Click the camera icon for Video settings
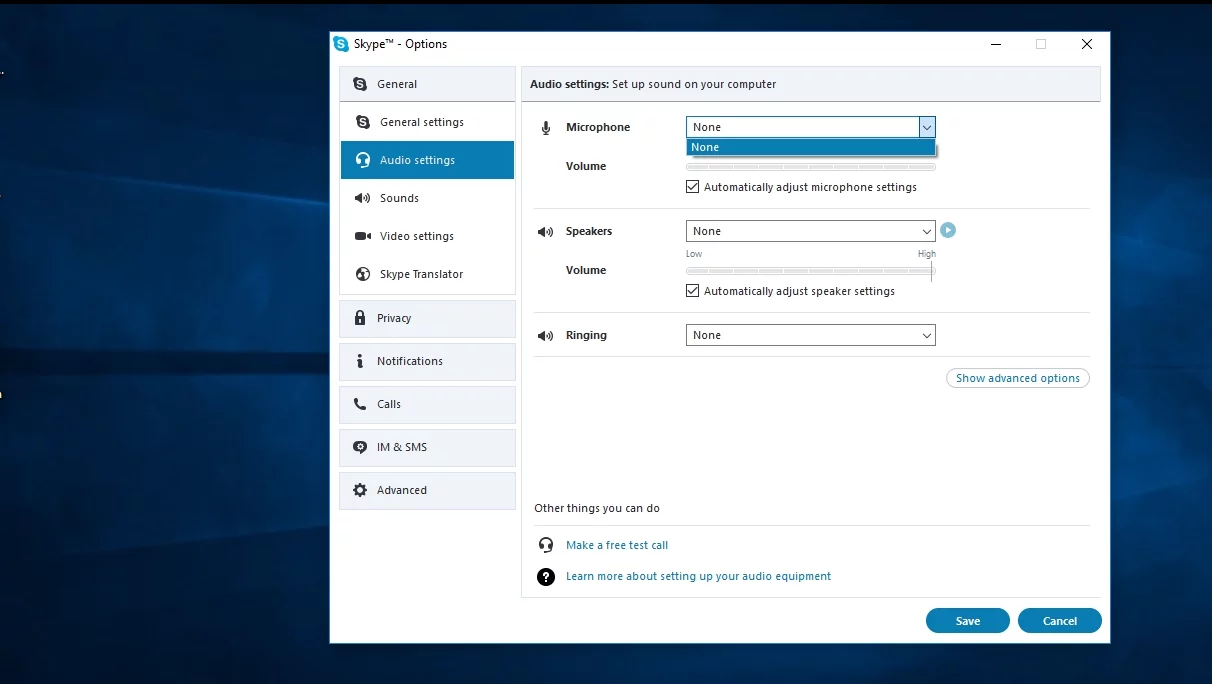 click(x=362, y=236)
